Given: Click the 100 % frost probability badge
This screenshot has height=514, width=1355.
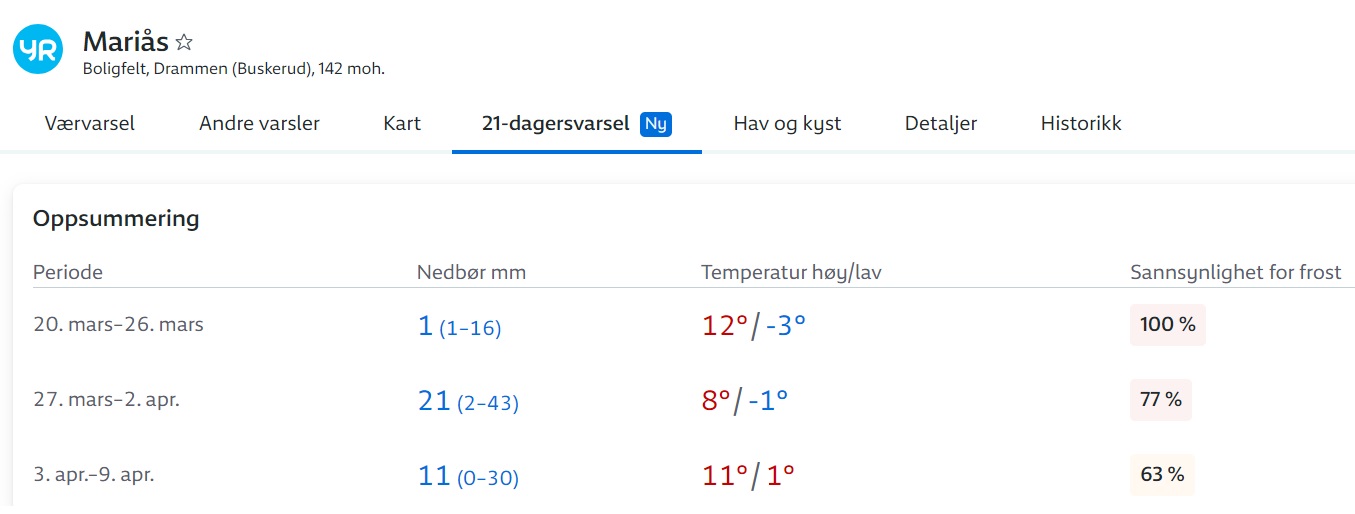Looking at the screenshot, I should (1168, 325).
